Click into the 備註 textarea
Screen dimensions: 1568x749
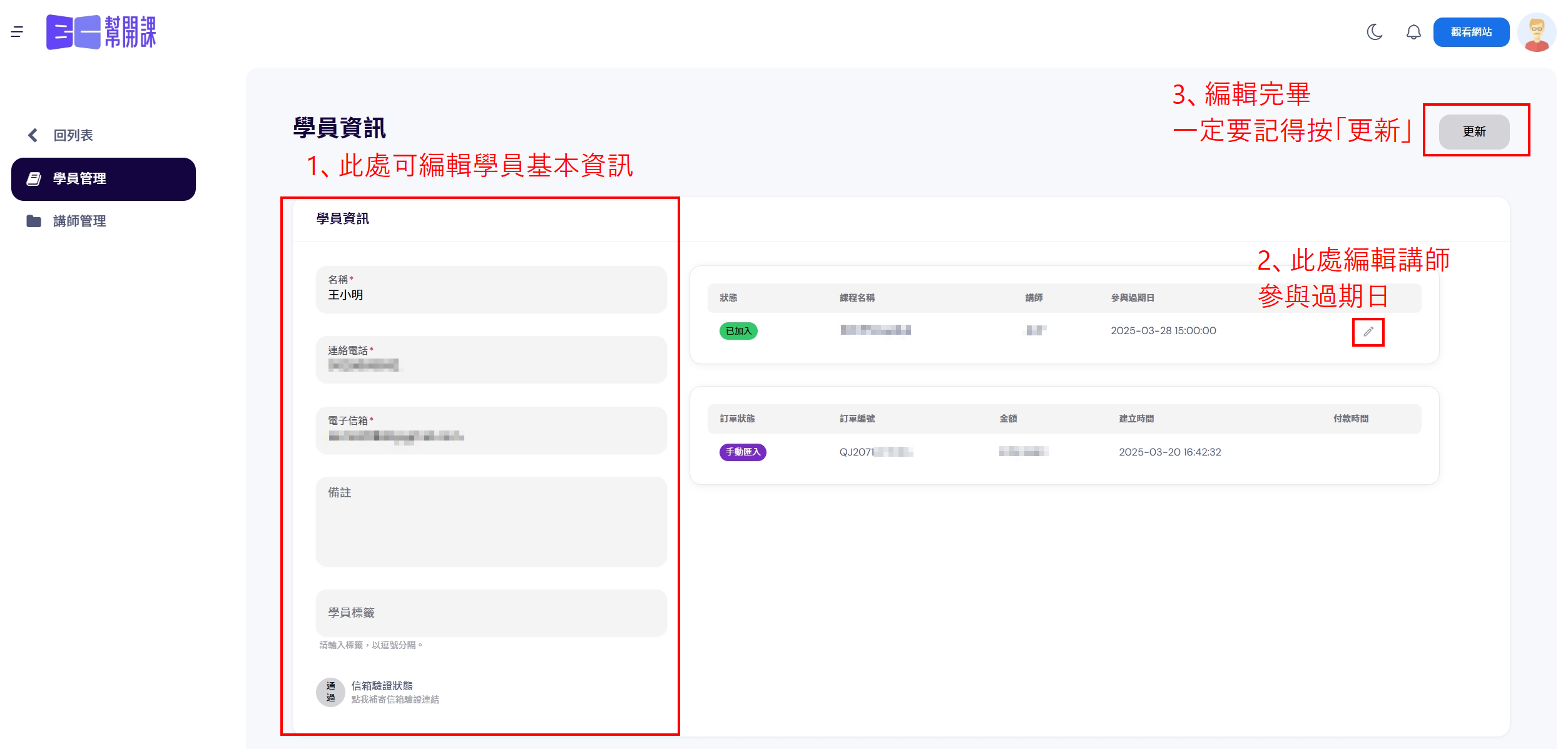click(491, 522)
